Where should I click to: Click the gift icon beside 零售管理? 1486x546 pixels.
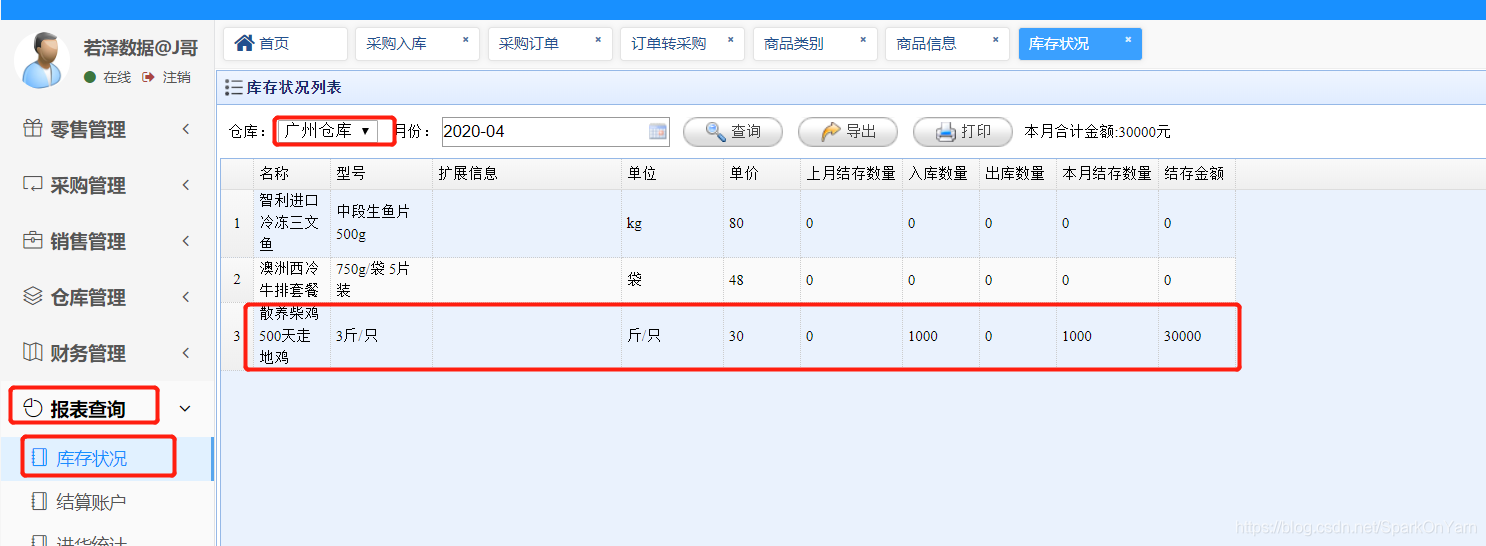[33, 128]
